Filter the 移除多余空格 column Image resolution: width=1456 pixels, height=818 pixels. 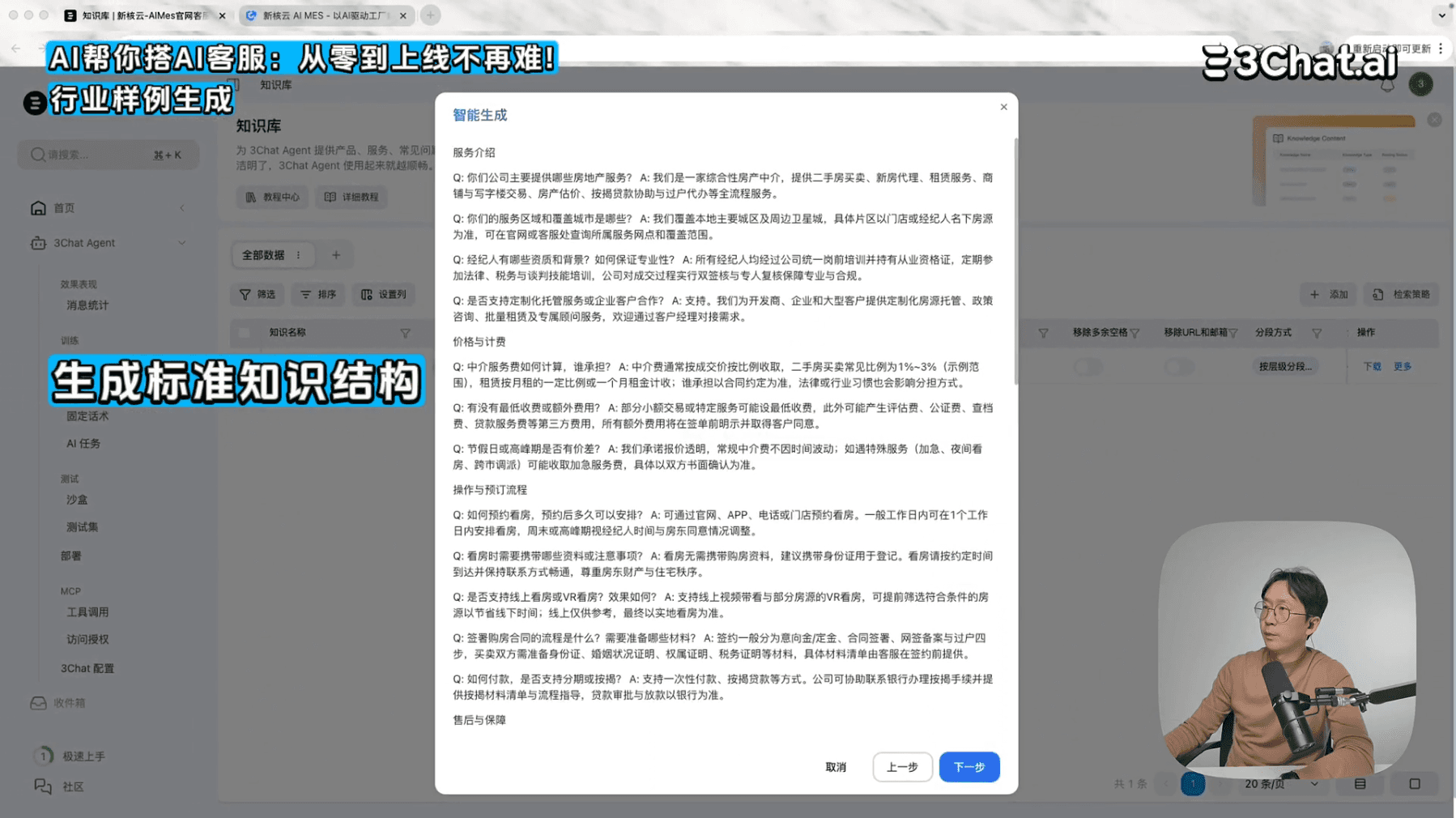[1135, 333]
